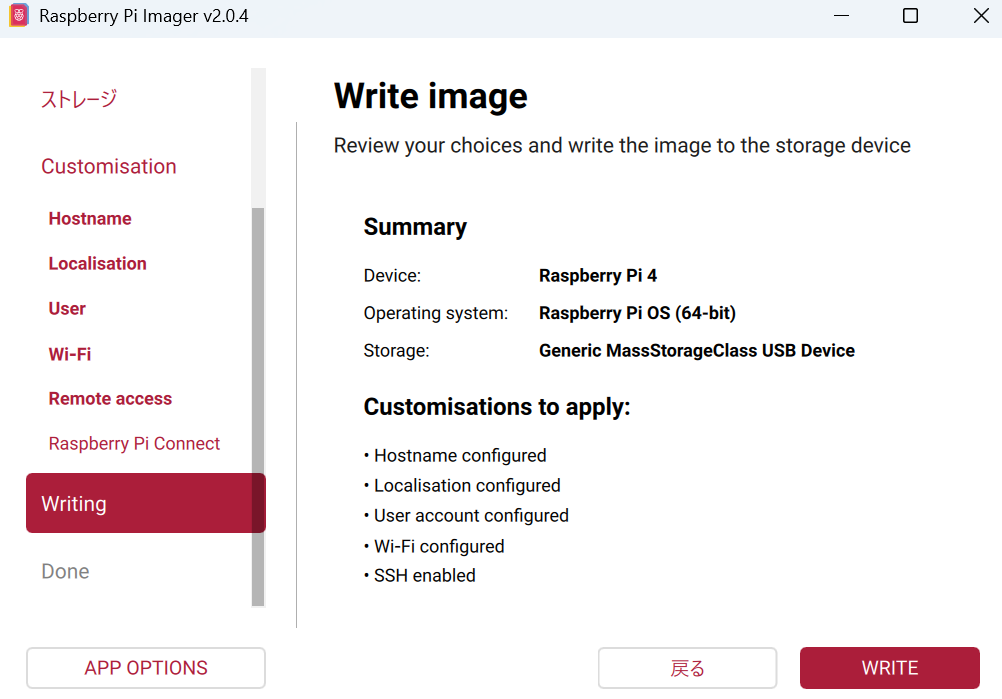The image size is (1002, 699).
Task: Click the Write image heading
Action: pos(430,96)
